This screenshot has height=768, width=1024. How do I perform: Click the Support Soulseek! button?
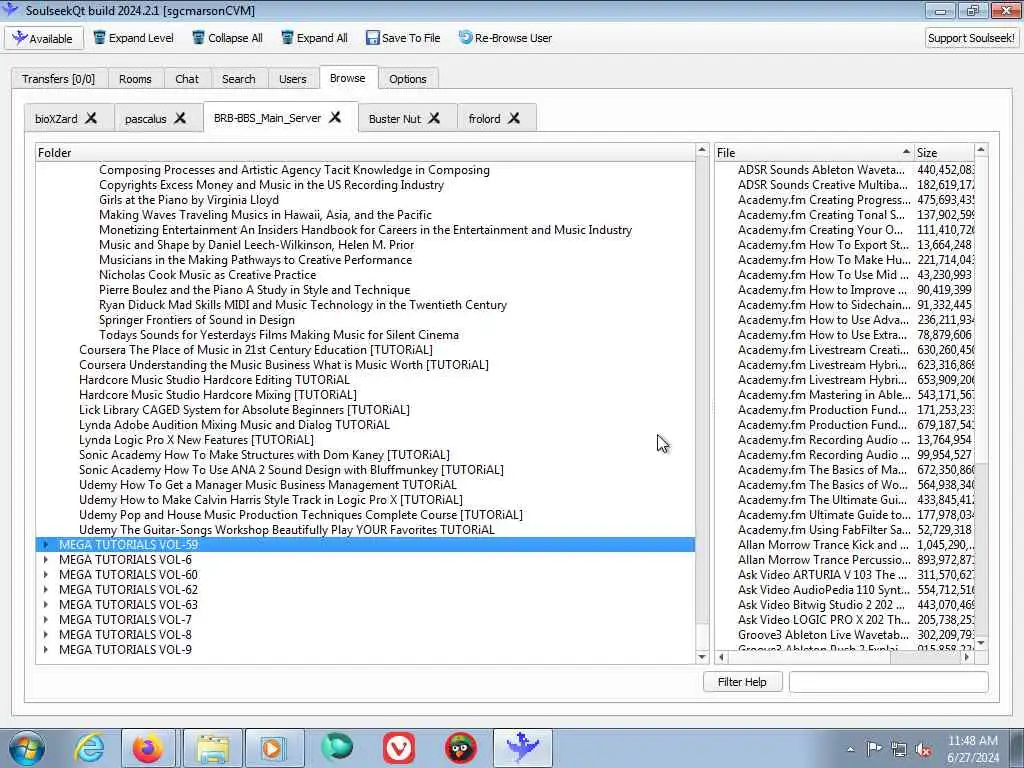click(971, 38)
